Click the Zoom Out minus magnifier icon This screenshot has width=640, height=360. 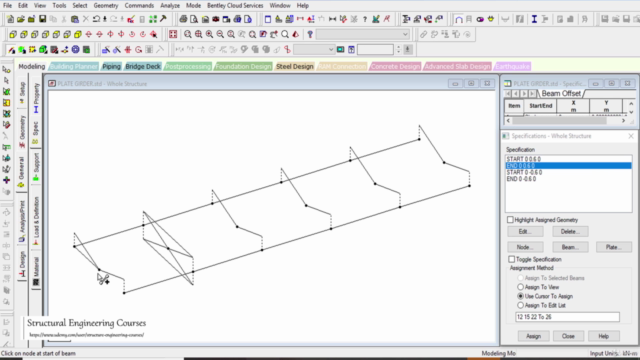tap(220, 34)
